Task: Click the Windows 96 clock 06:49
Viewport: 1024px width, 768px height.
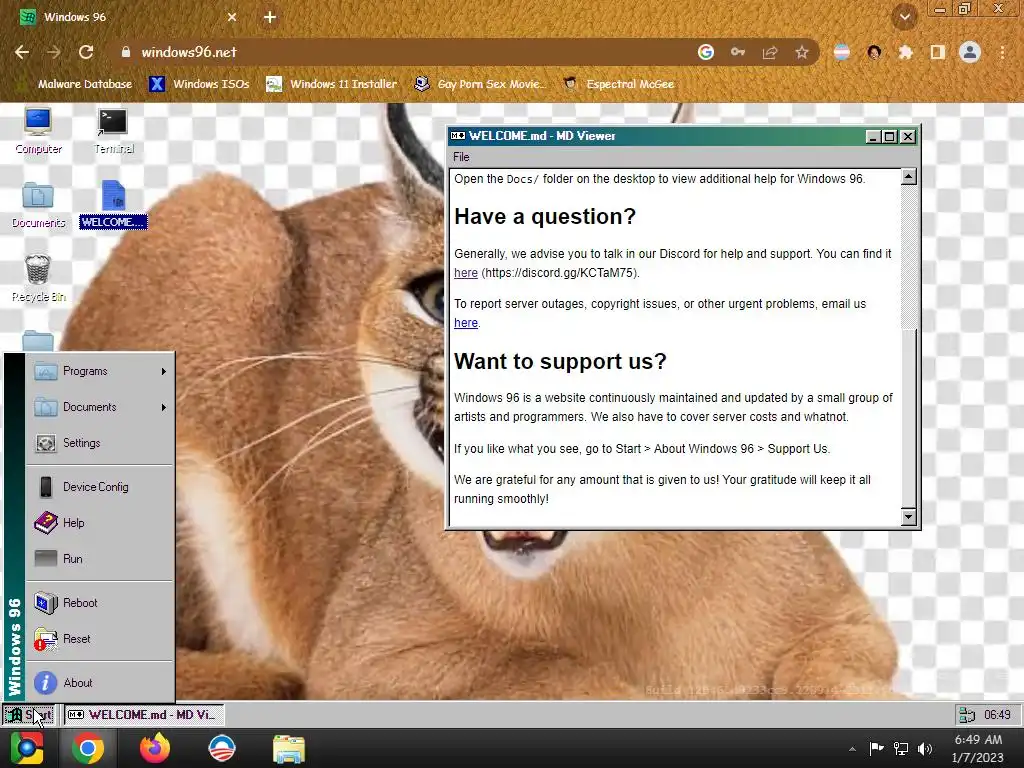Action: 997,714
